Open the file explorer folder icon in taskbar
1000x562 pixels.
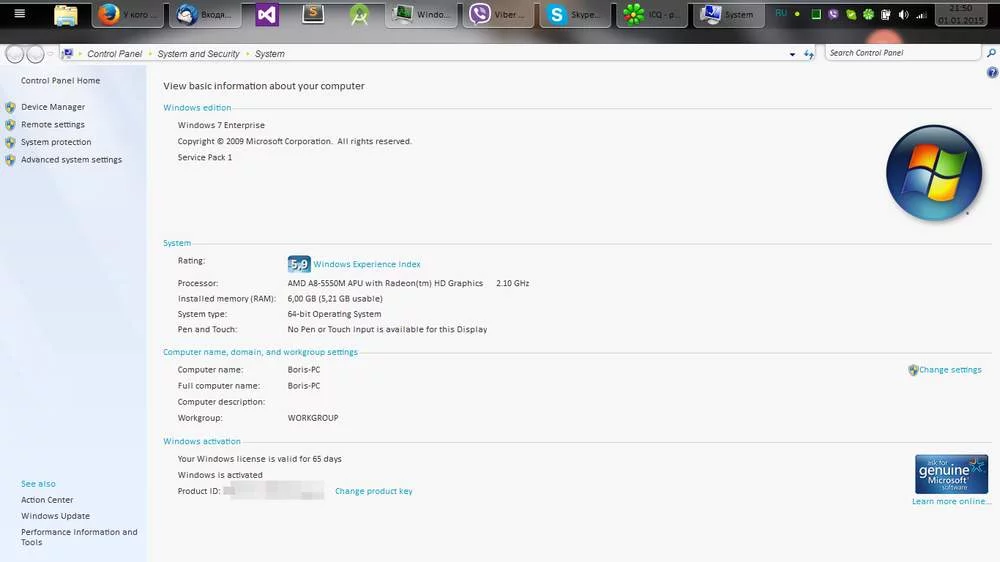pyautogui.click(x=66, y=15)
